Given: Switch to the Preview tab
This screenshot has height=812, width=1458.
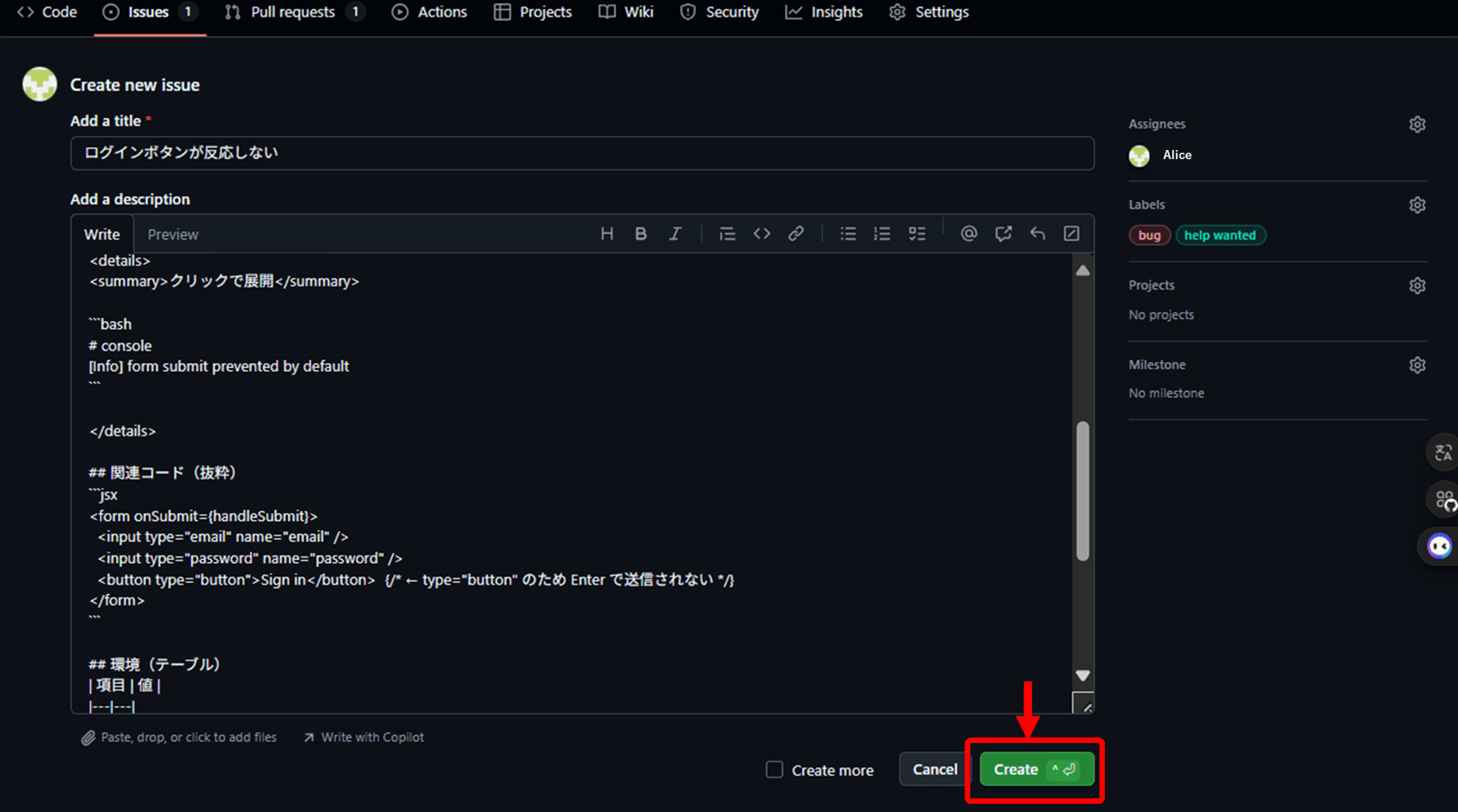Looking at the screenshot, I should click(x=173, y=235).
